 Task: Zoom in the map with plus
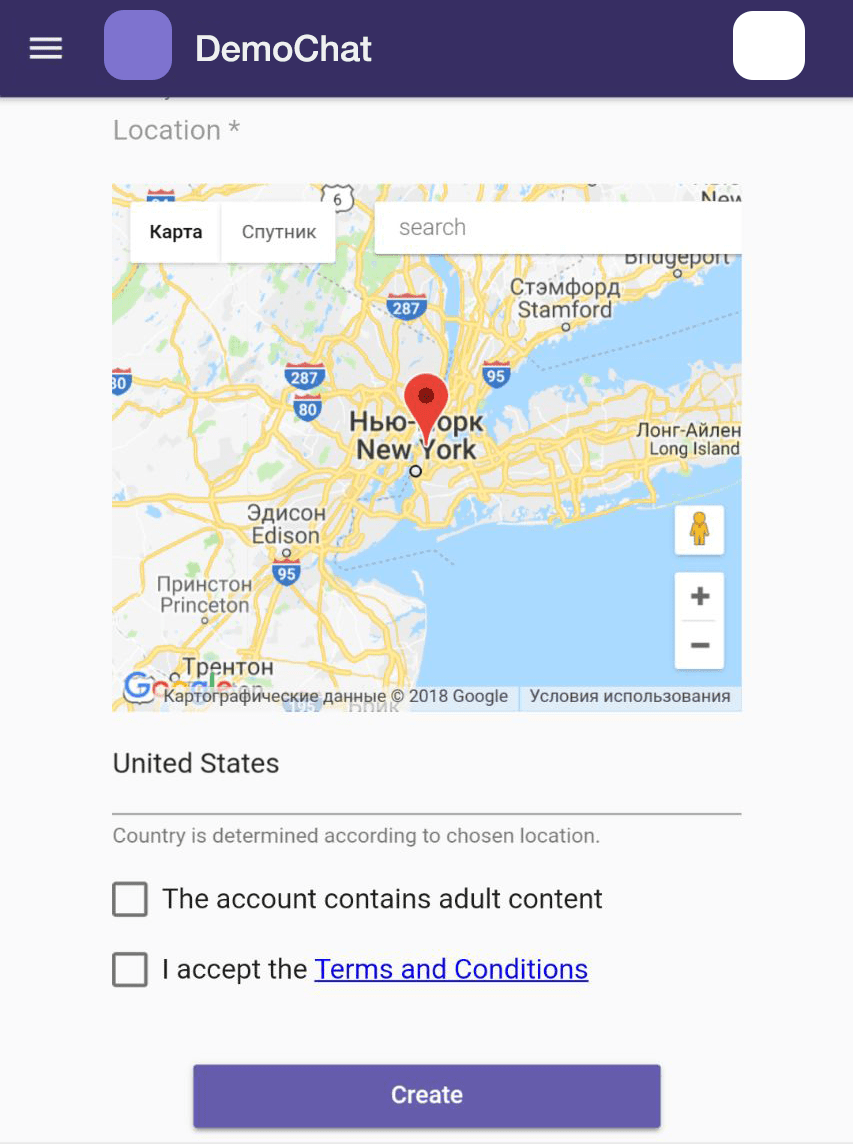coord(700,596)
